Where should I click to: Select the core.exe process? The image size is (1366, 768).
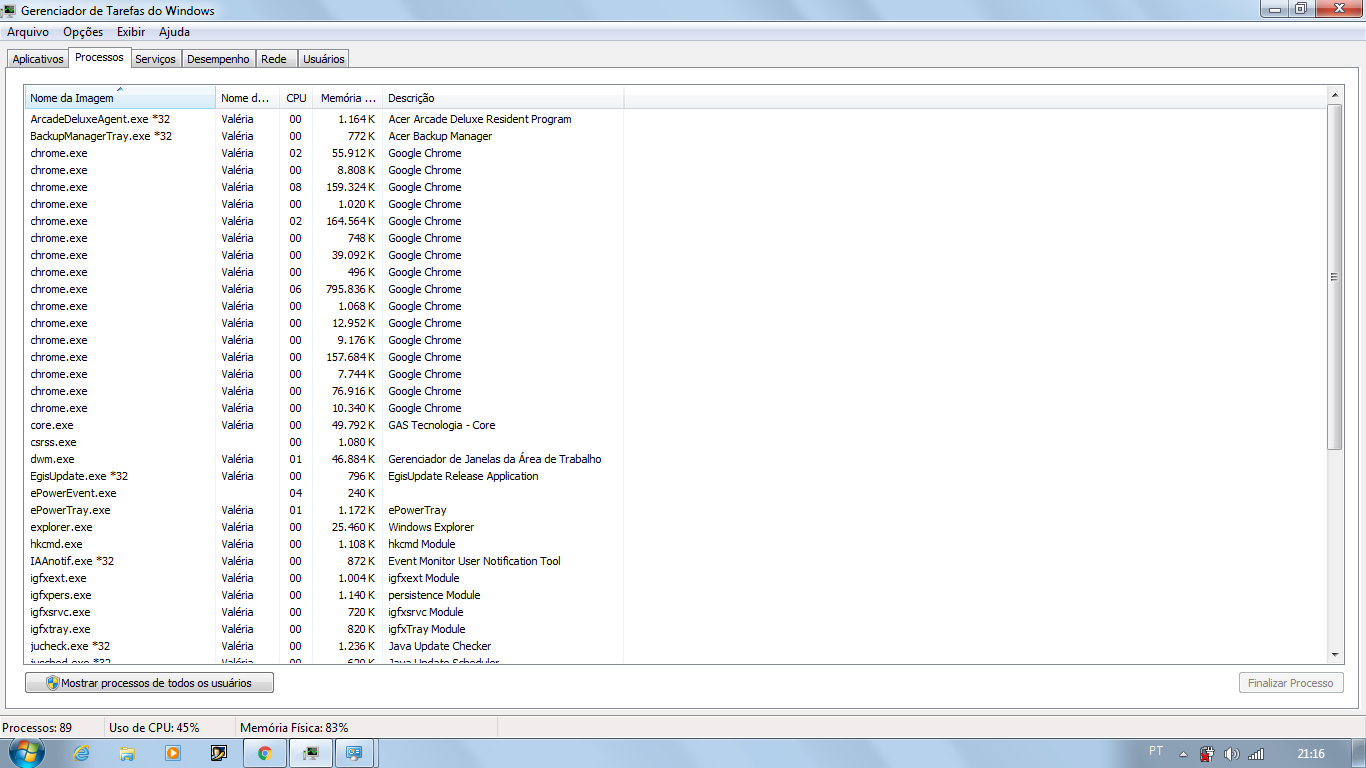[x=325, y=425]
